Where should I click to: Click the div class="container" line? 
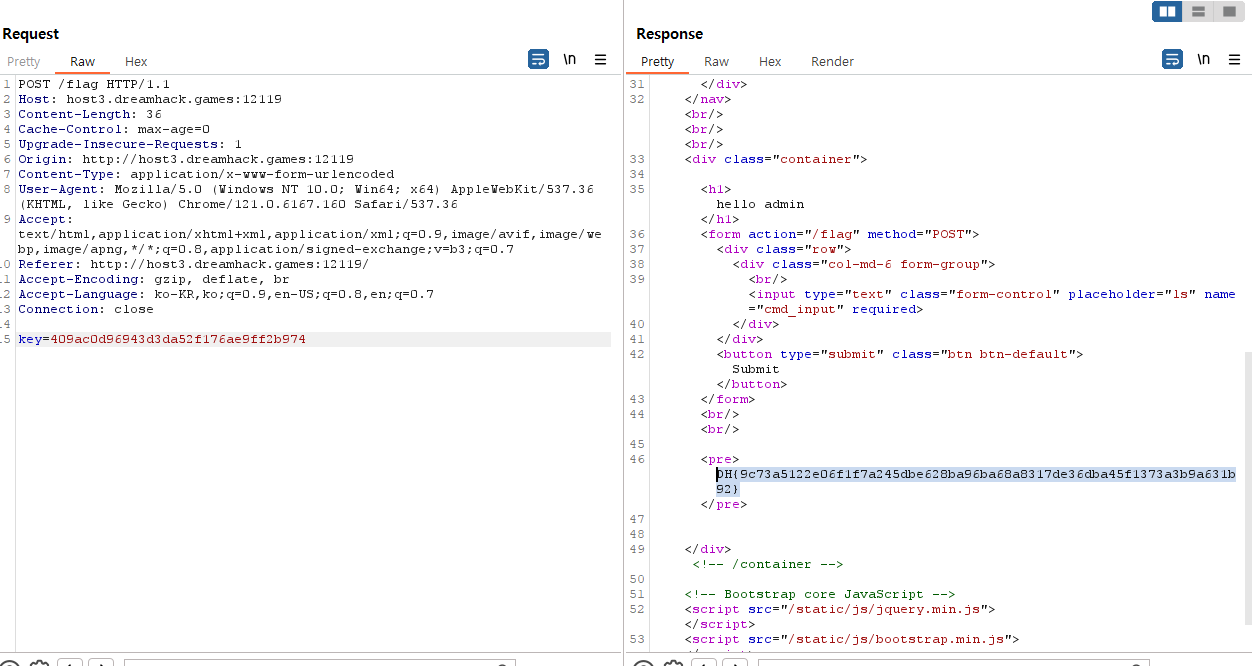coord(775,159)
